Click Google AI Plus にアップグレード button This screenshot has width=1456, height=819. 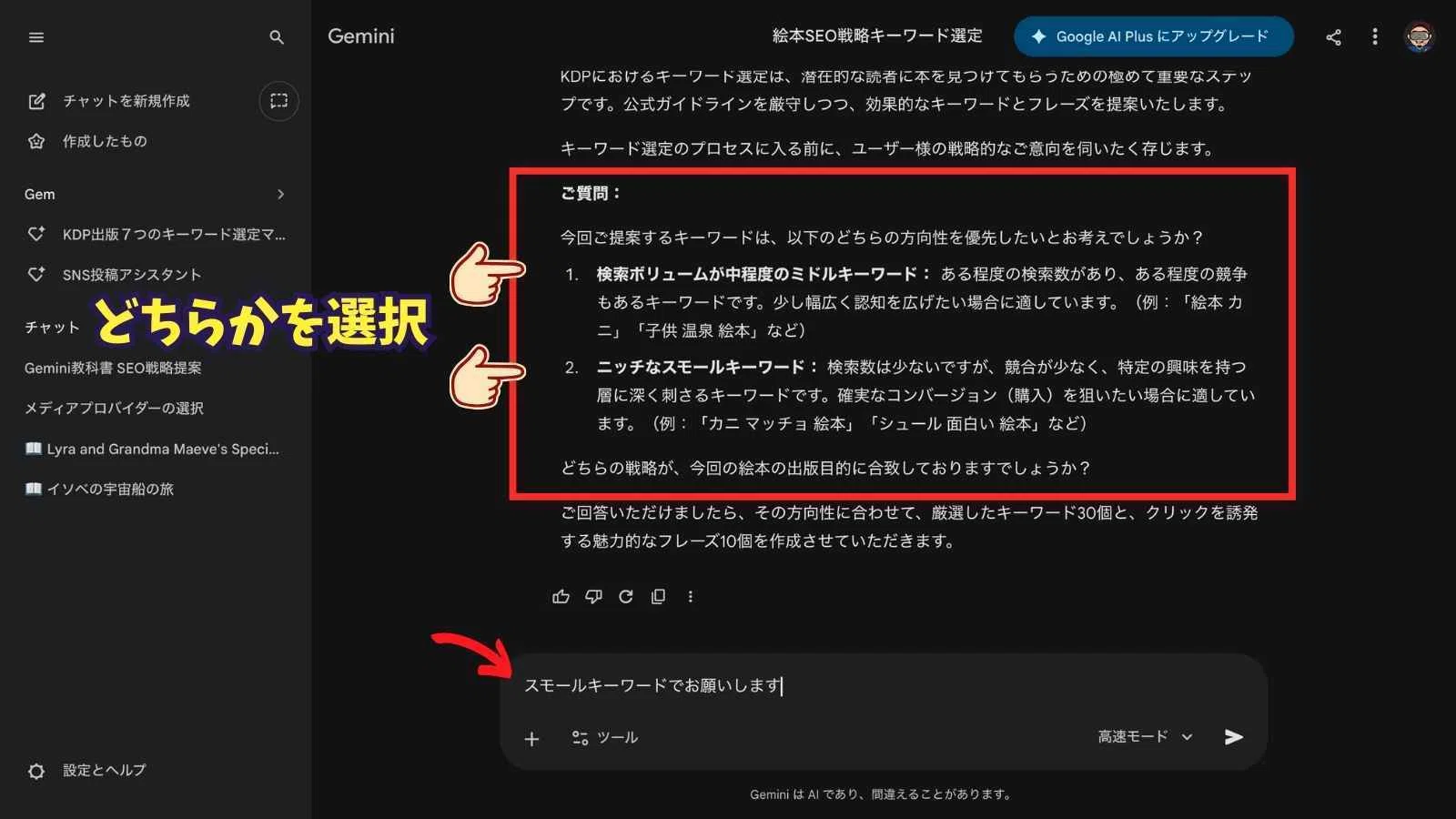[x=1154, y=36]
